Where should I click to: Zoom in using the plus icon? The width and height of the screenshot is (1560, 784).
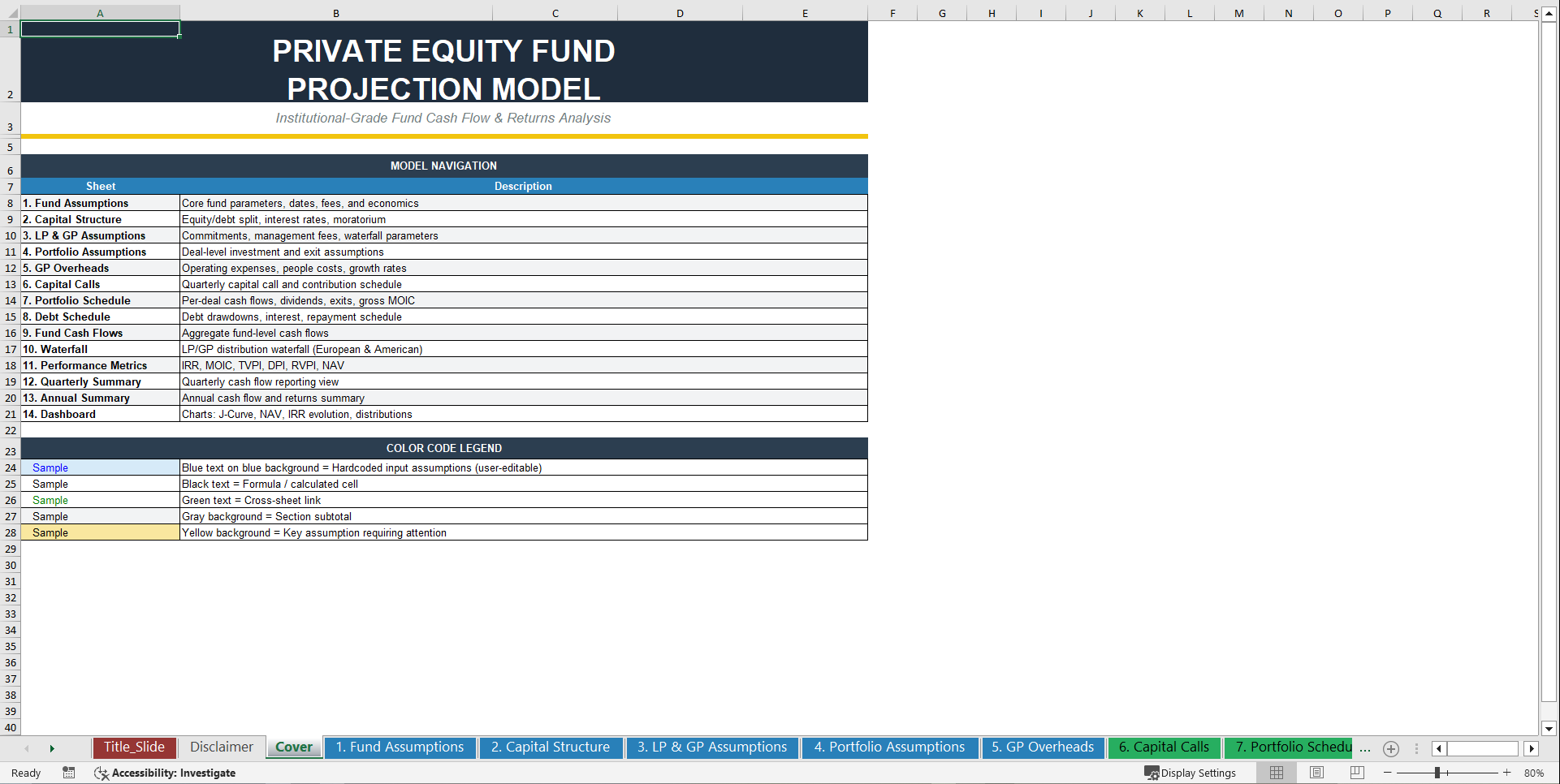click(1506, 773)
